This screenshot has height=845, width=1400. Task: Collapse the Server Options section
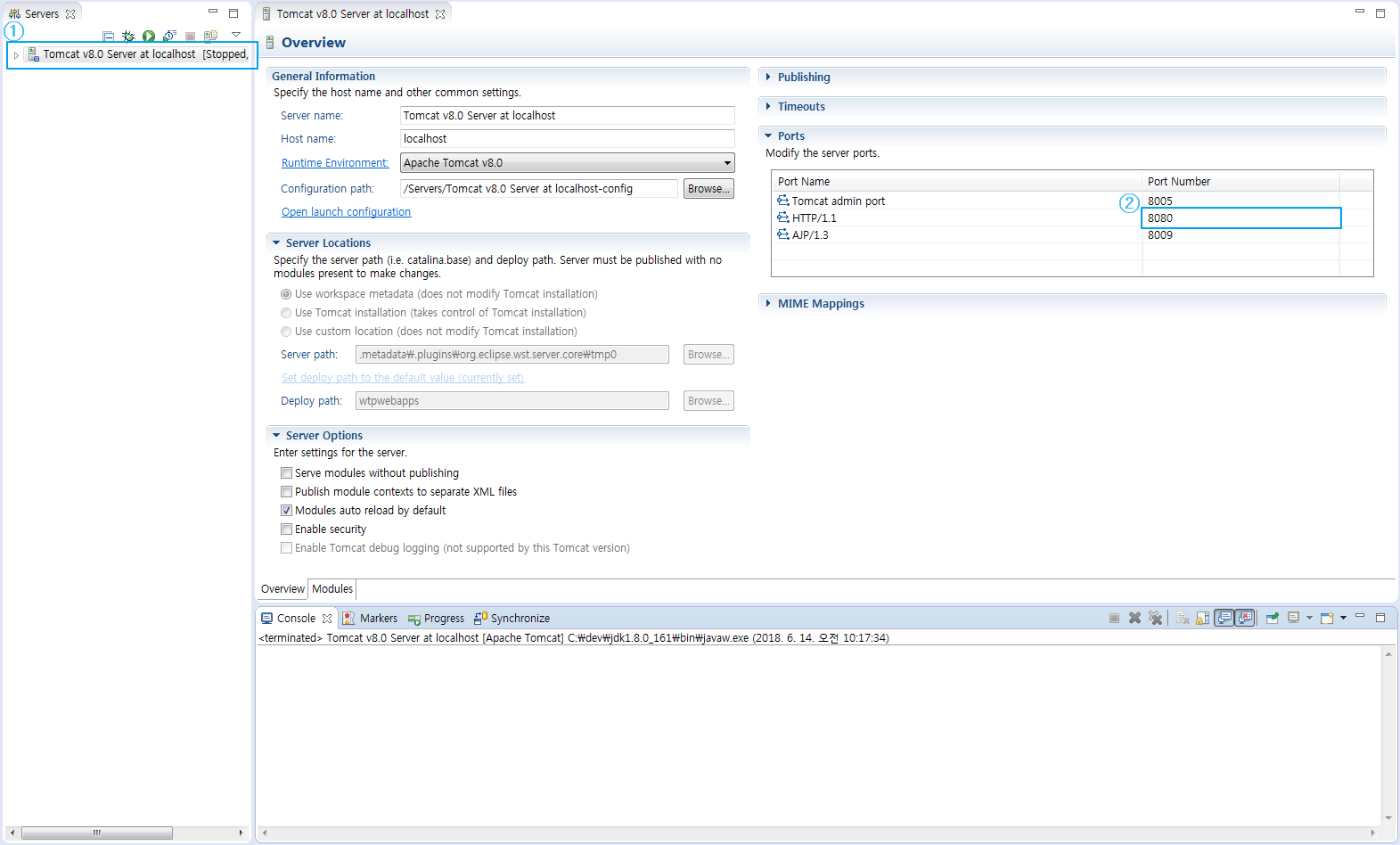pos(276,436)
